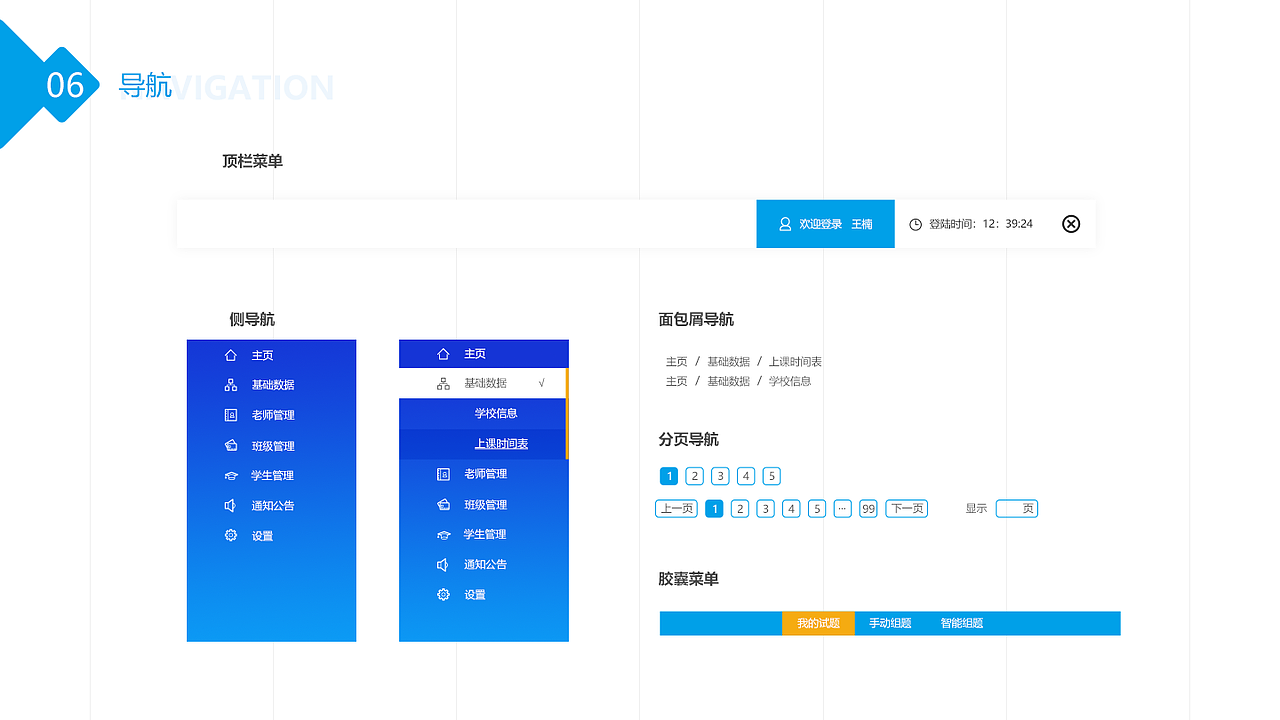
Task: Click 欢迎登录 王楠 in the top bar
Action: point(825,224)
